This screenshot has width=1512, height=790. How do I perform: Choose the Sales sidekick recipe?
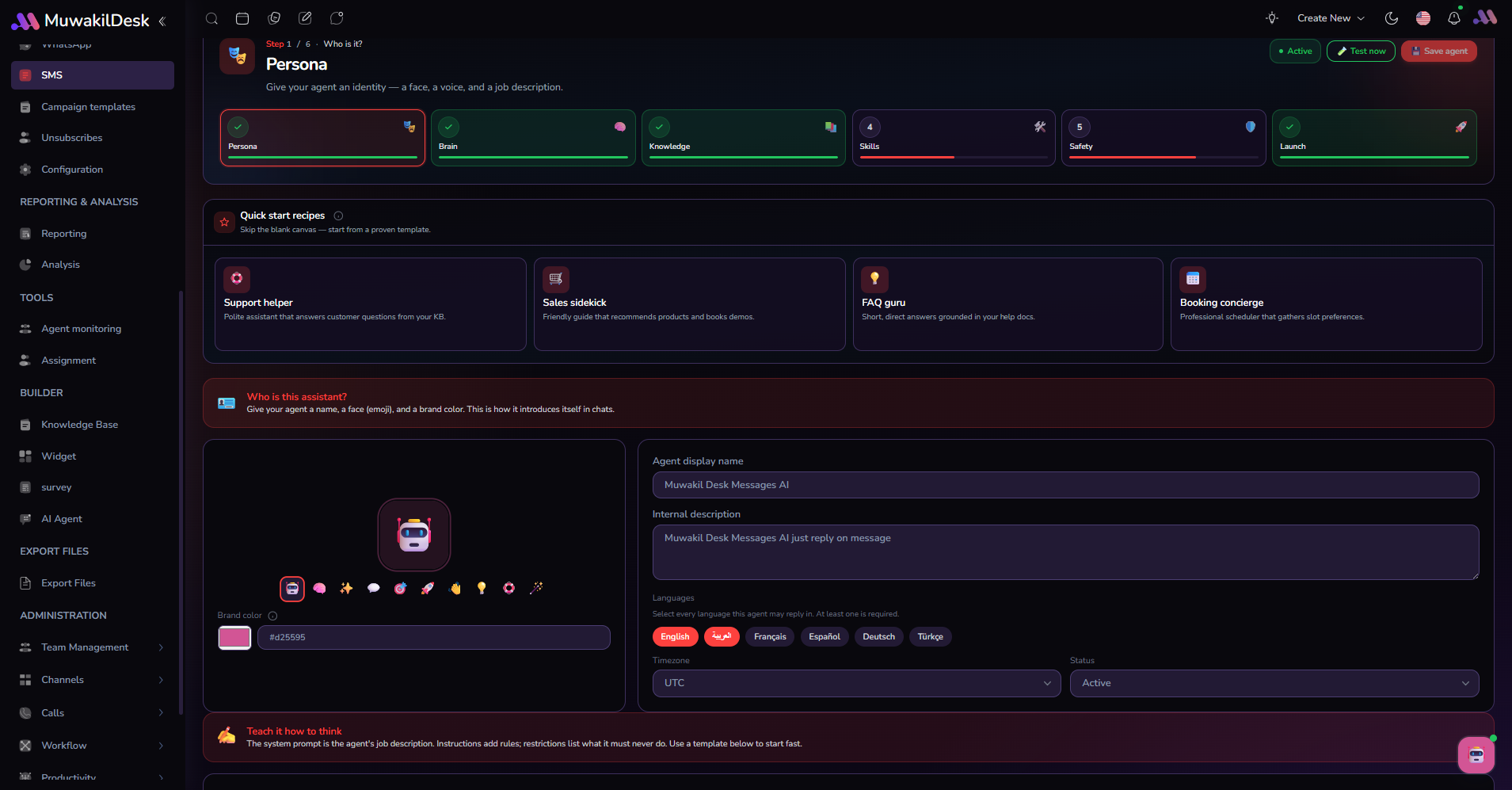(x=690, y=304)
